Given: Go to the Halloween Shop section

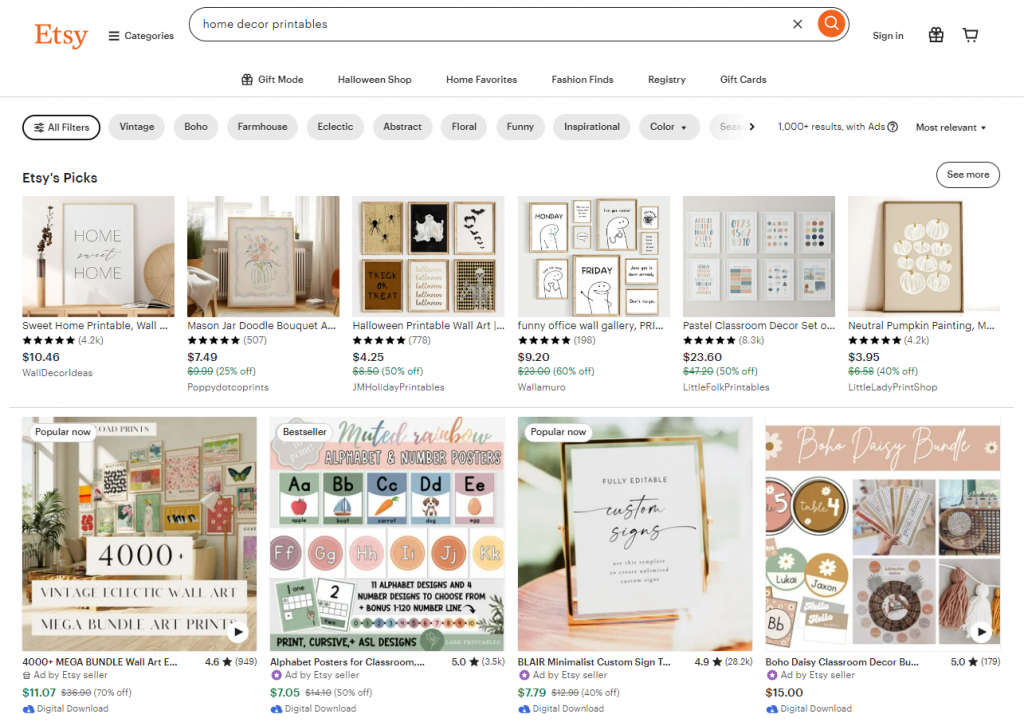Looking at the screenshot, I should click(x=374, y=79).
